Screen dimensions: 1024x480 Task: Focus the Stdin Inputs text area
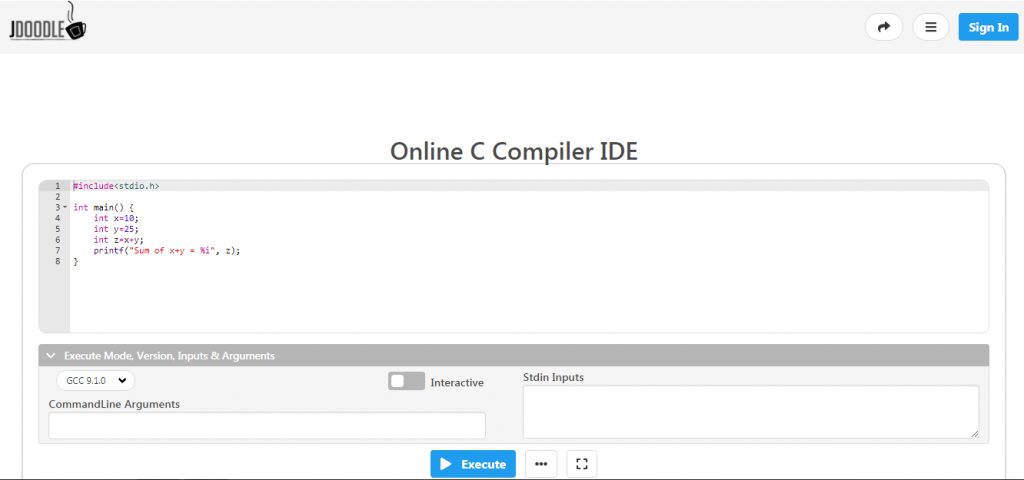pos(750,411)
